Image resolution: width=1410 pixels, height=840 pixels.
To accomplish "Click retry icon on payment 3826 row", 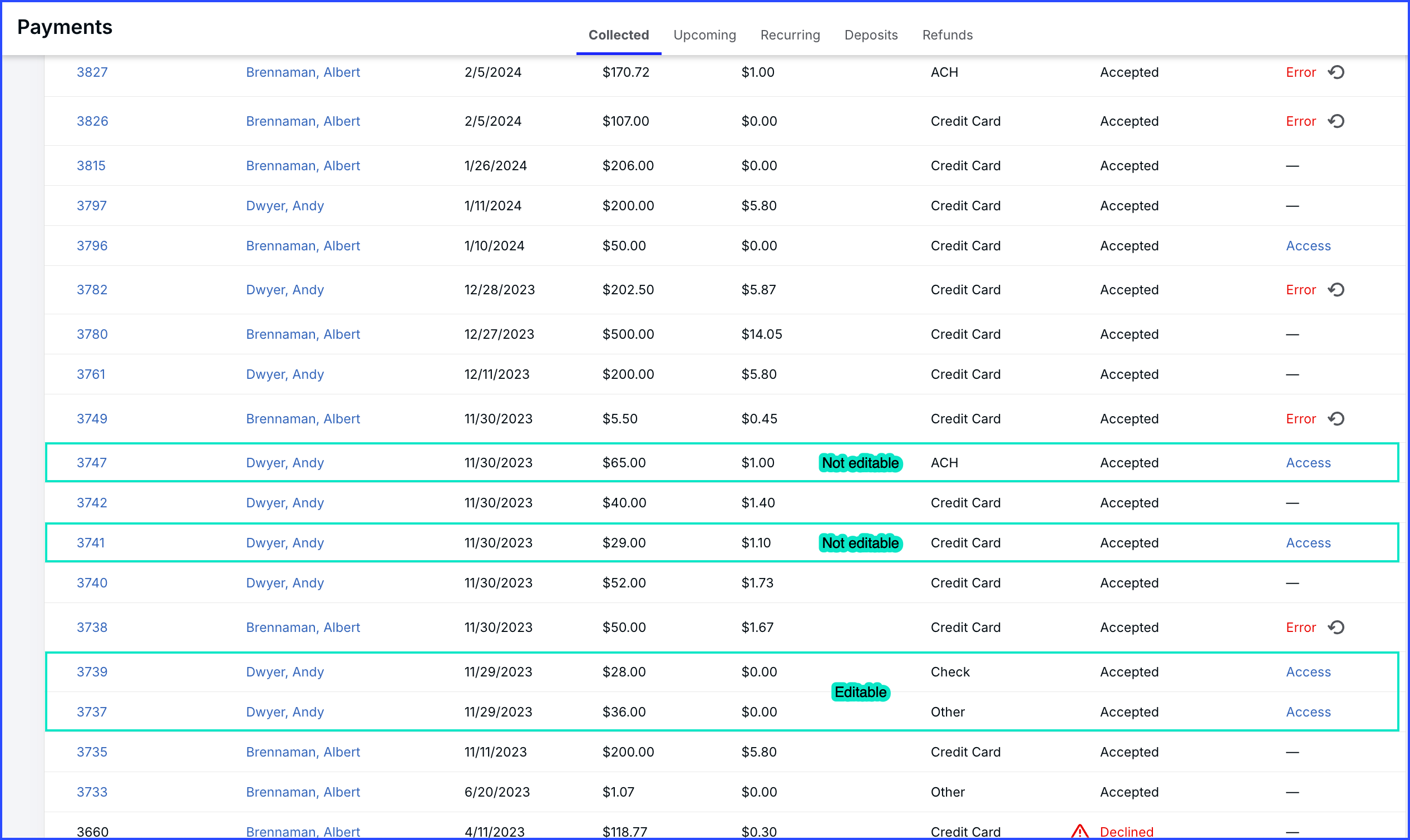I will [1337, 121].
